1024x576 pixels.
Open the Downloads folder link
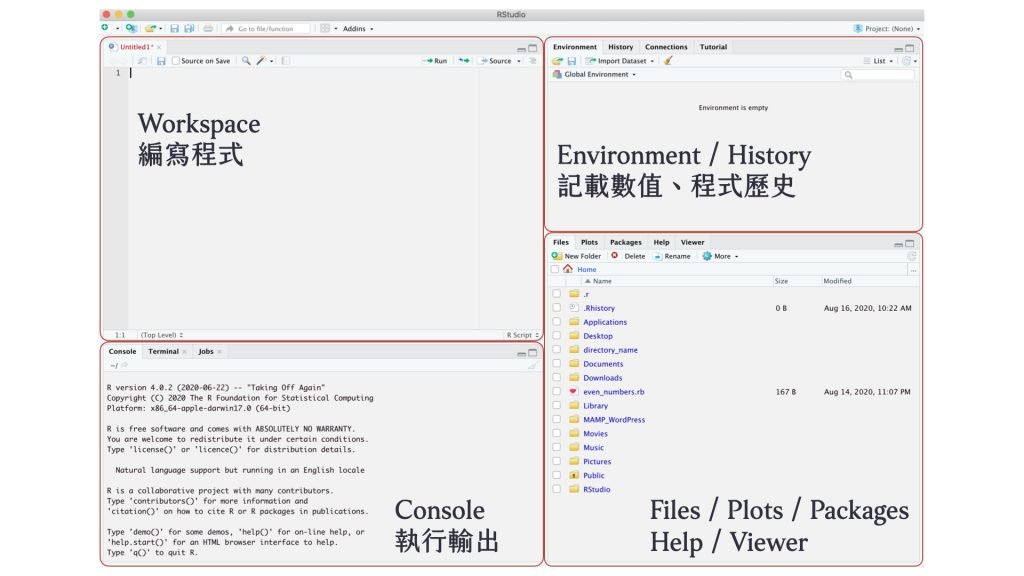click(602, 378)
